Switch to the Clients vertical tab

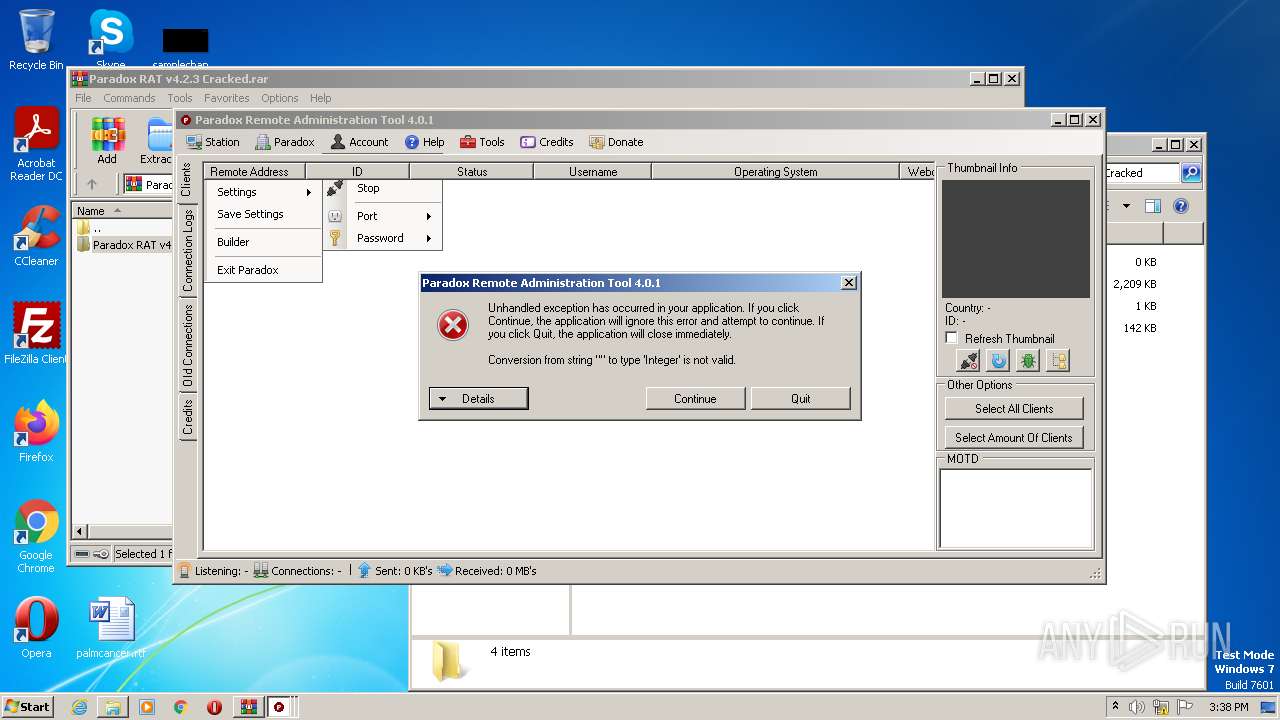pyautogui.click(x=186, y=179)
